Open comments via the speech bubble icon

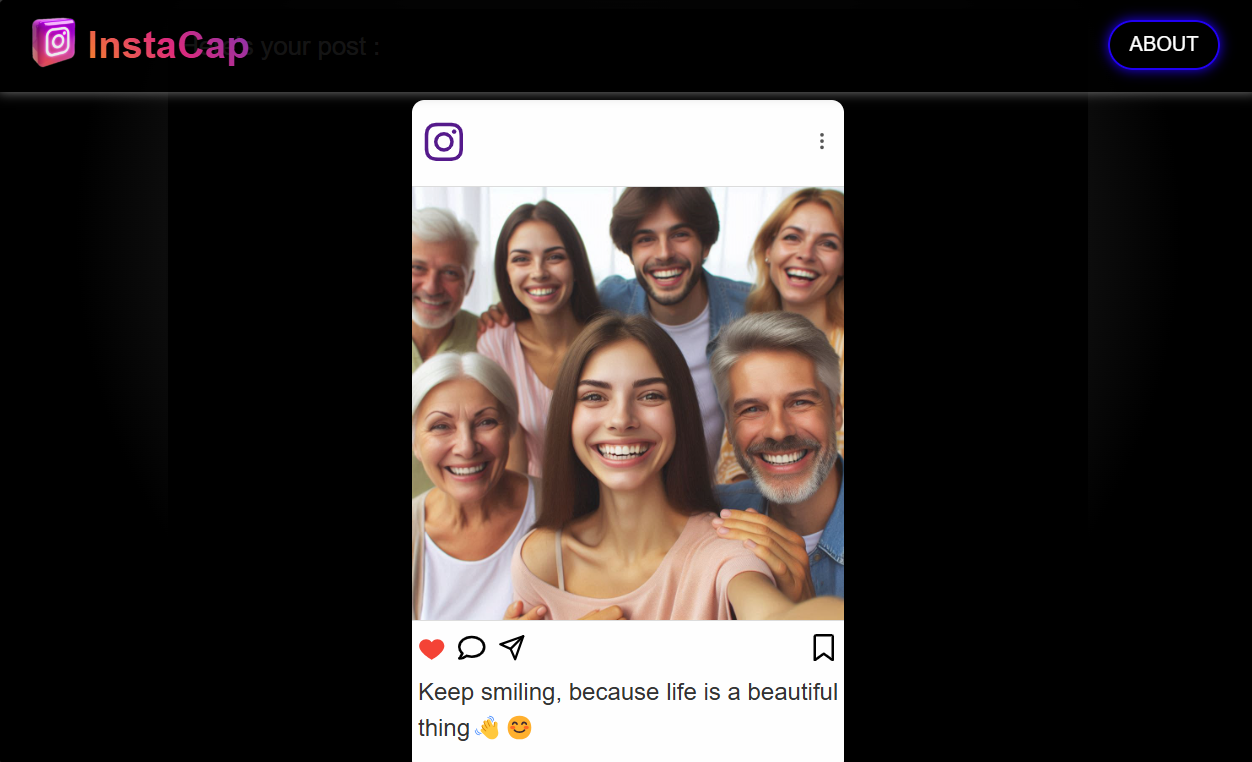tap(471, 648)
